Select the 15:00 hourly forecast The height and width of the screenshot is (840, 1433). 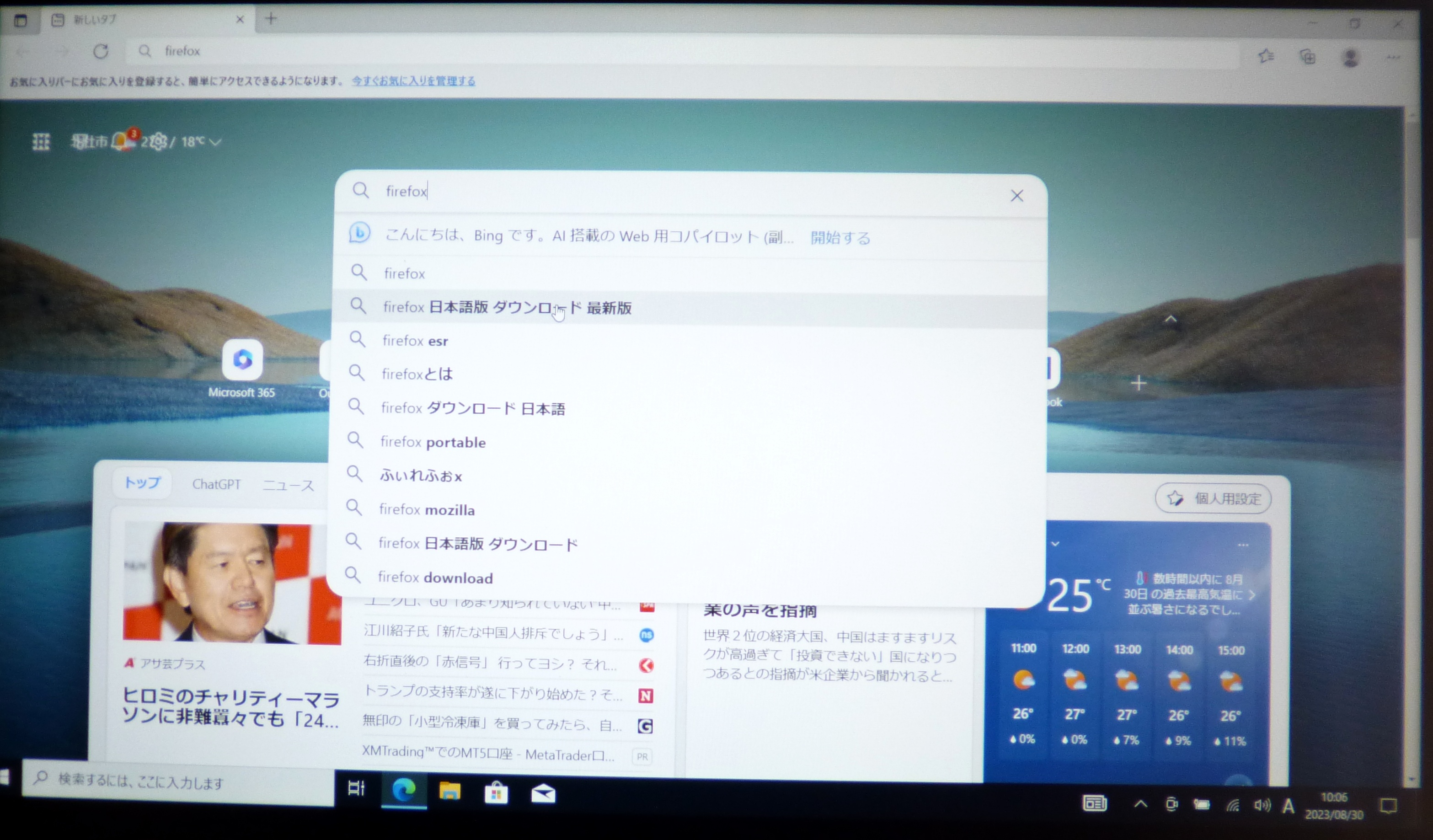(x=1231, y=696)
